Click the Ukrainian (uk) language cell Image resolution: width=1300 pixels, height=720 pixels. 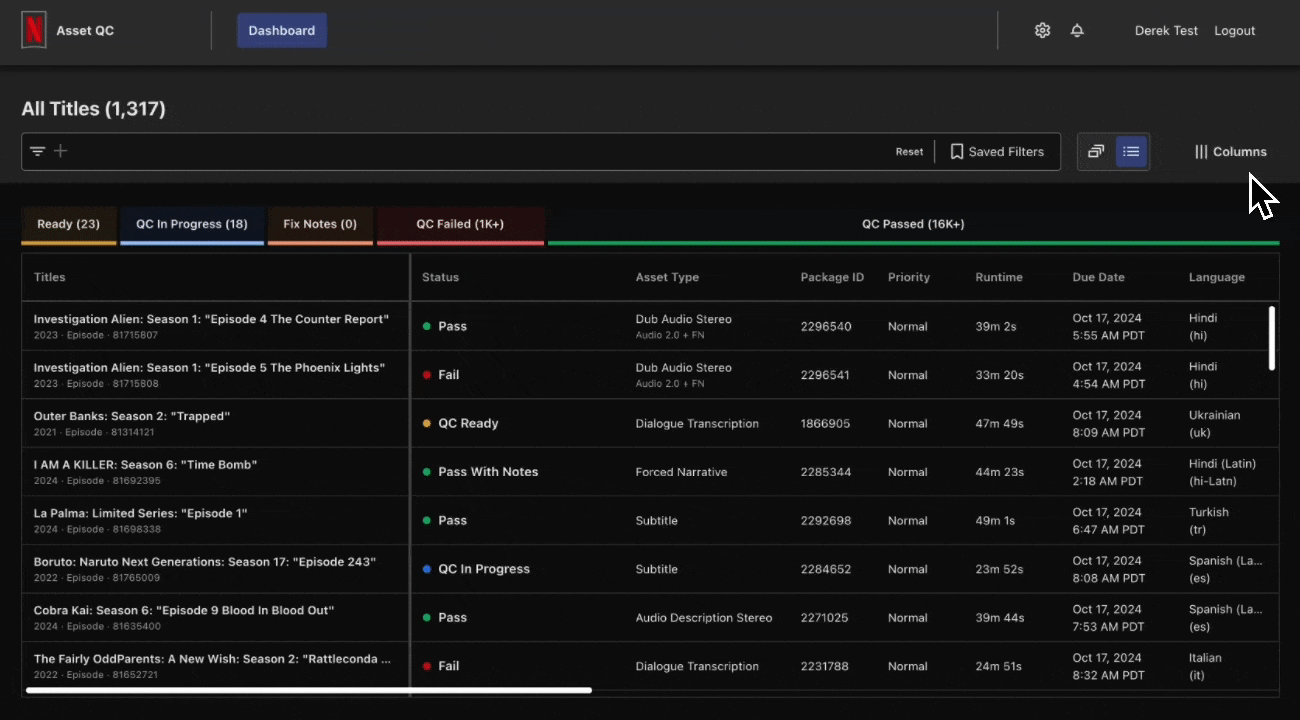1214,424
